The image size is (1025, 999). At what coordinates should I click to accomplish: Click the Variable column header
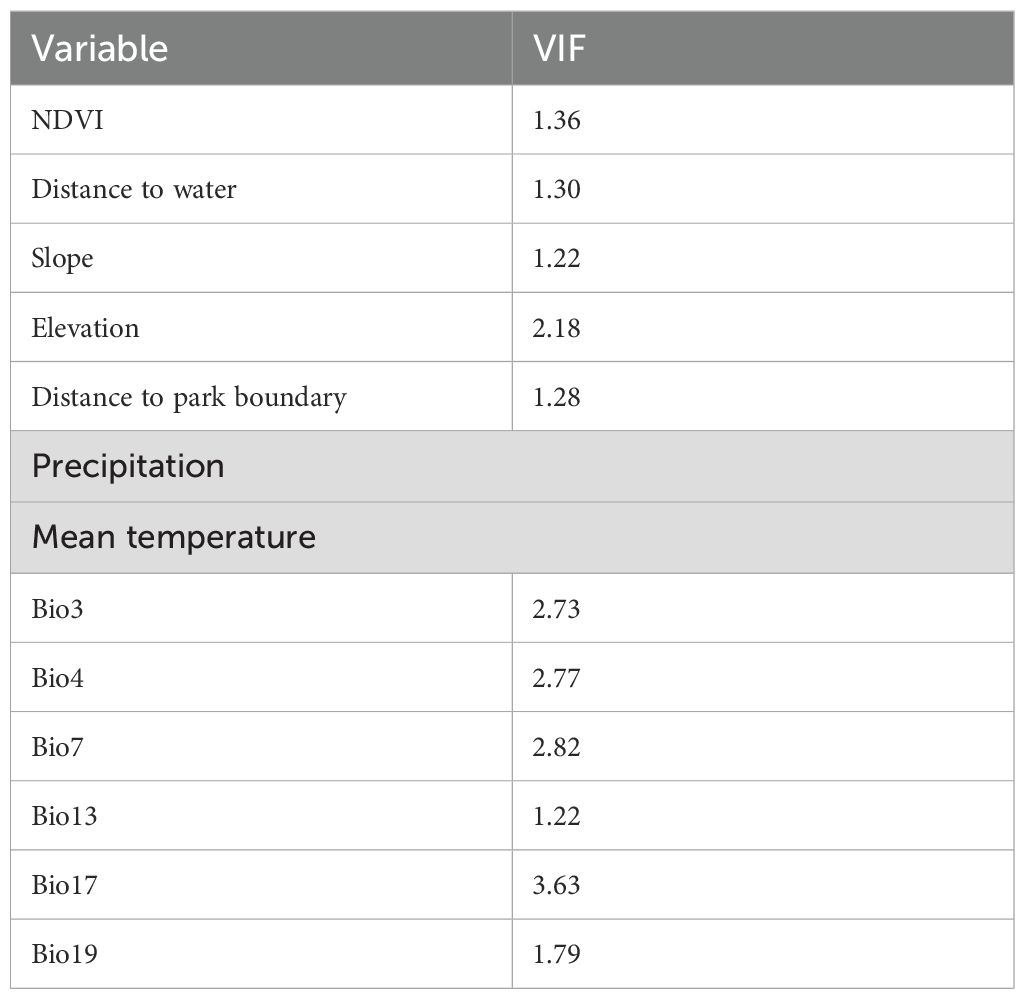[100, 48]
